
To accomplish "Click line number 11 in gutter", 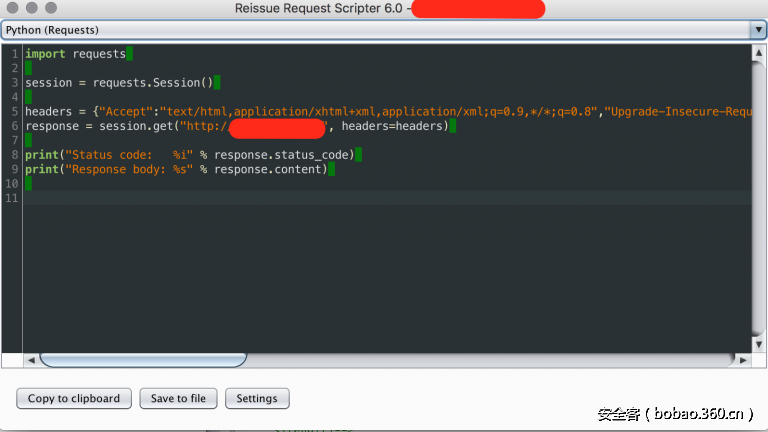I will (x=12, y=198).
